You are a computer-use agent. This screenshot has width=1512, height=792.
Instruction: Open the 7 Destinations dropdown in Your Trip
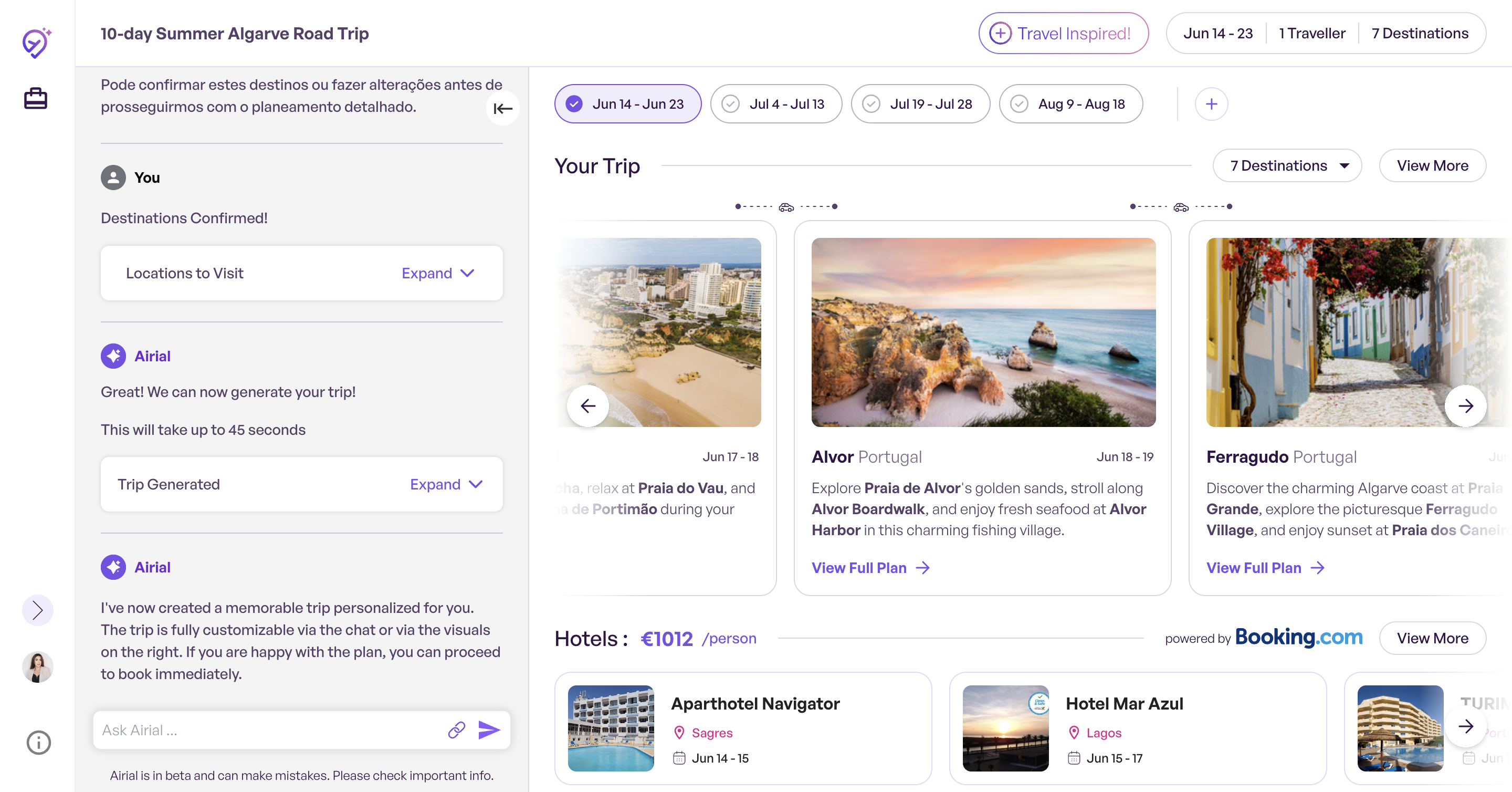pyautogui.click(x=1287, y=165)
